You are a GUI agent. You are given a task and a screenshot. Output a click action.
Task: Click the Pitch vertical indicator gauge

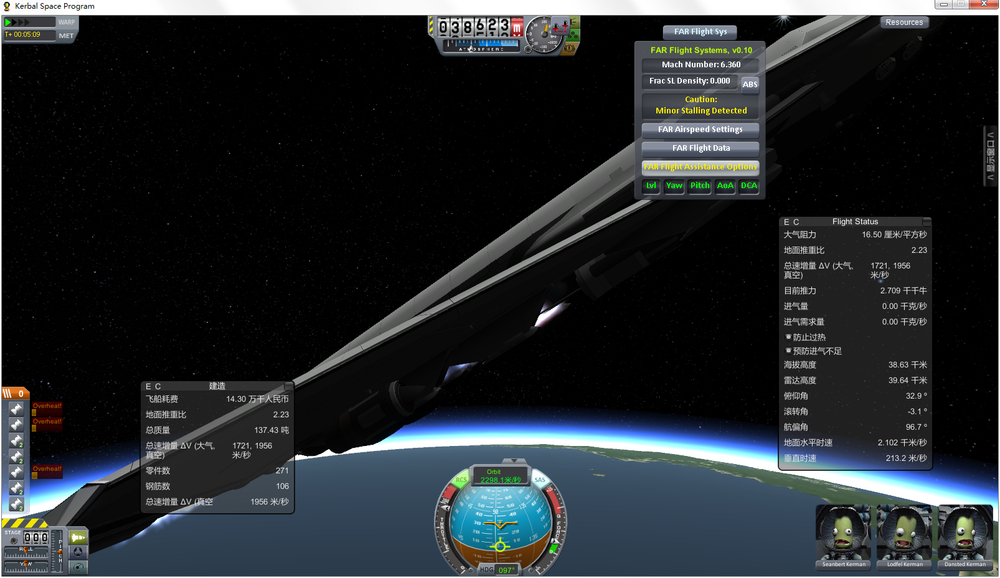[58, 551]
